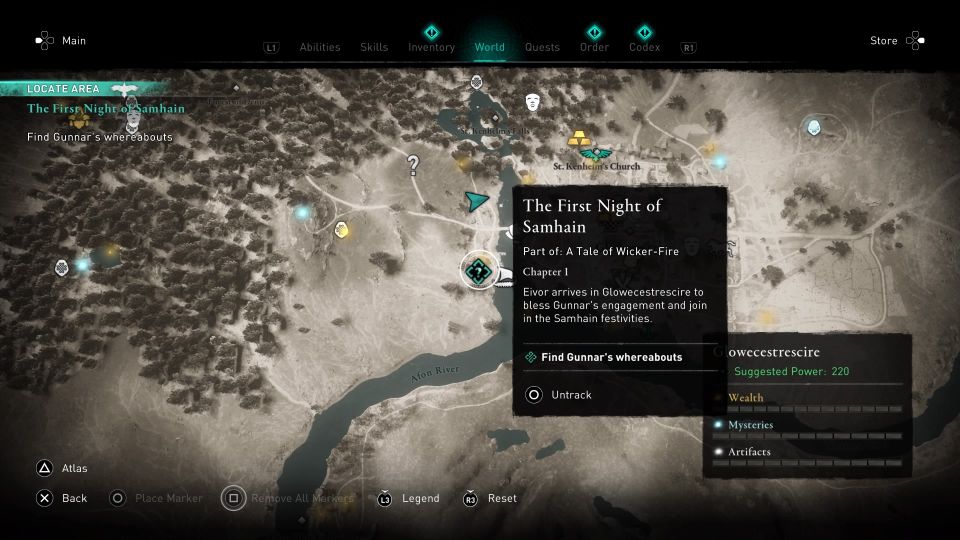Go to the Codex tab

pos(645,47)
